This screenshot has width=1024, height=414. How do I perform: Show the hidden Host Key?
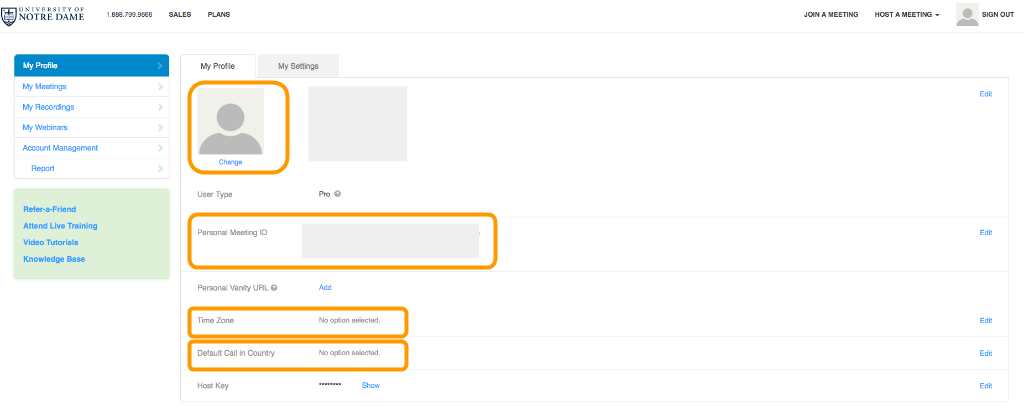(x=371, y=385)
